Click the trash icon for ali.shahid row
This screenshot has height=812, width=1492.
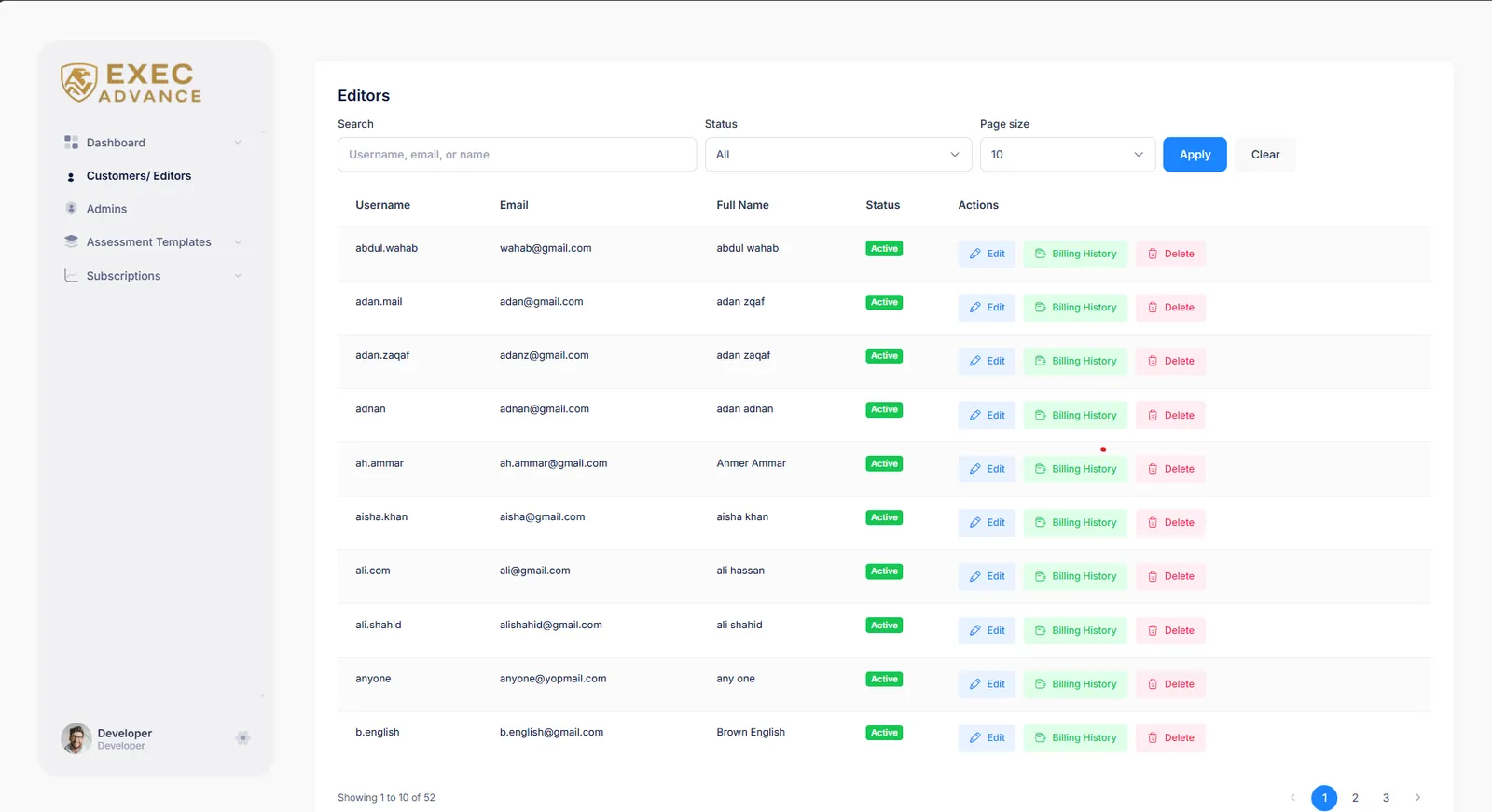[x=1153, y=630]
